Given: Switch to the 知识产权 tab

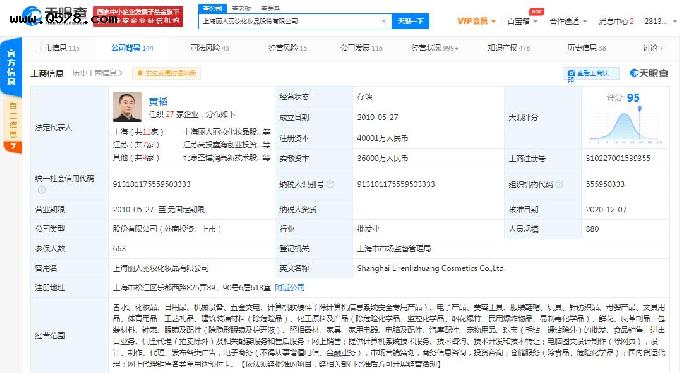Looking at the screenshot, I should [509, 48].
